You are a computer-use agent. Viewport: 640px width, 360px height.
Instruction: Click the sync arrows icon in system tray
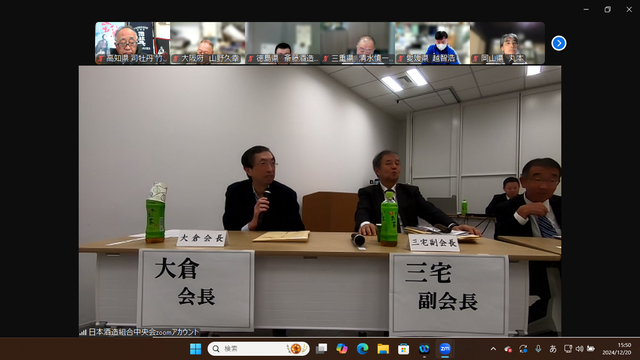[x=523, y=349]
